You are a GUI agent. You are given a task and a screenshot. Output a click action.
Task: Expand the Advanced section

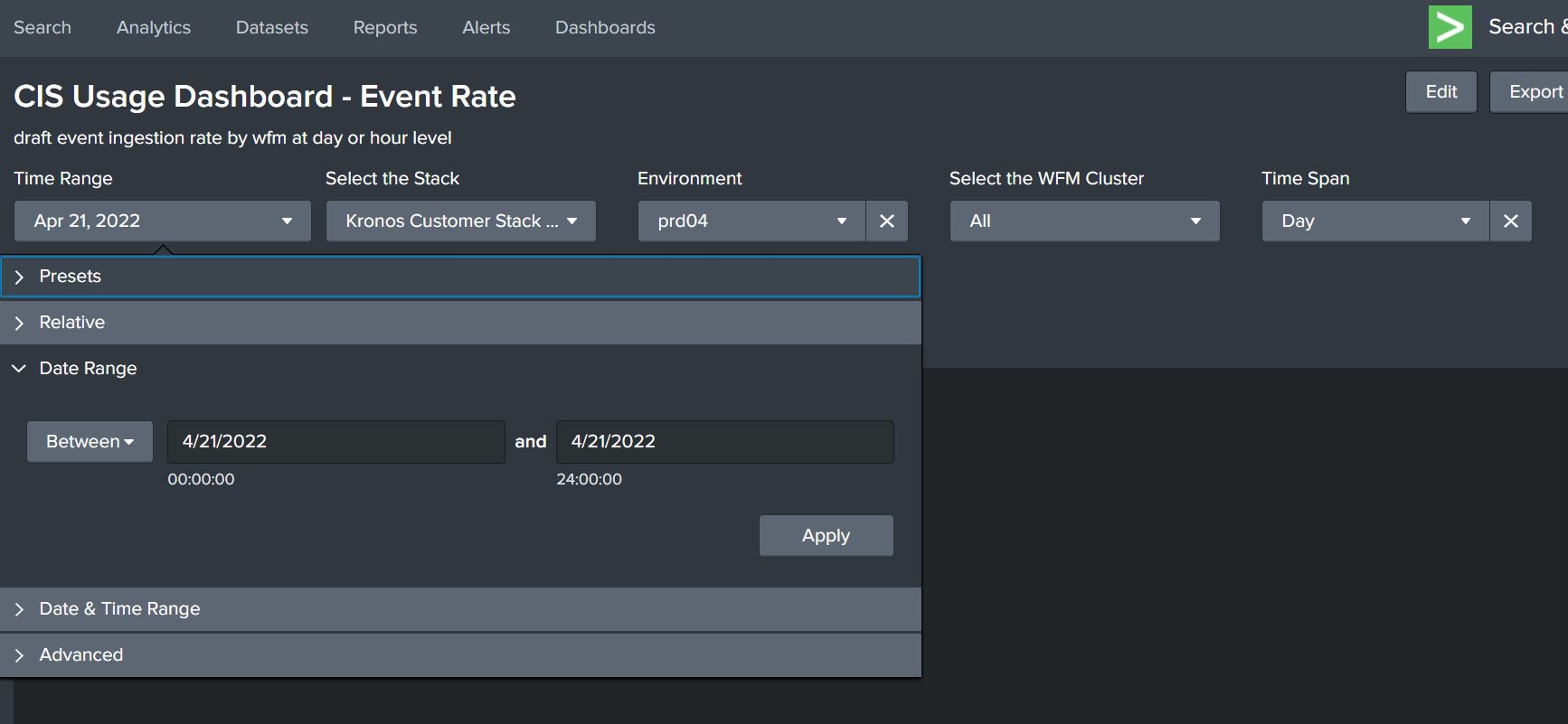point(460,655)
